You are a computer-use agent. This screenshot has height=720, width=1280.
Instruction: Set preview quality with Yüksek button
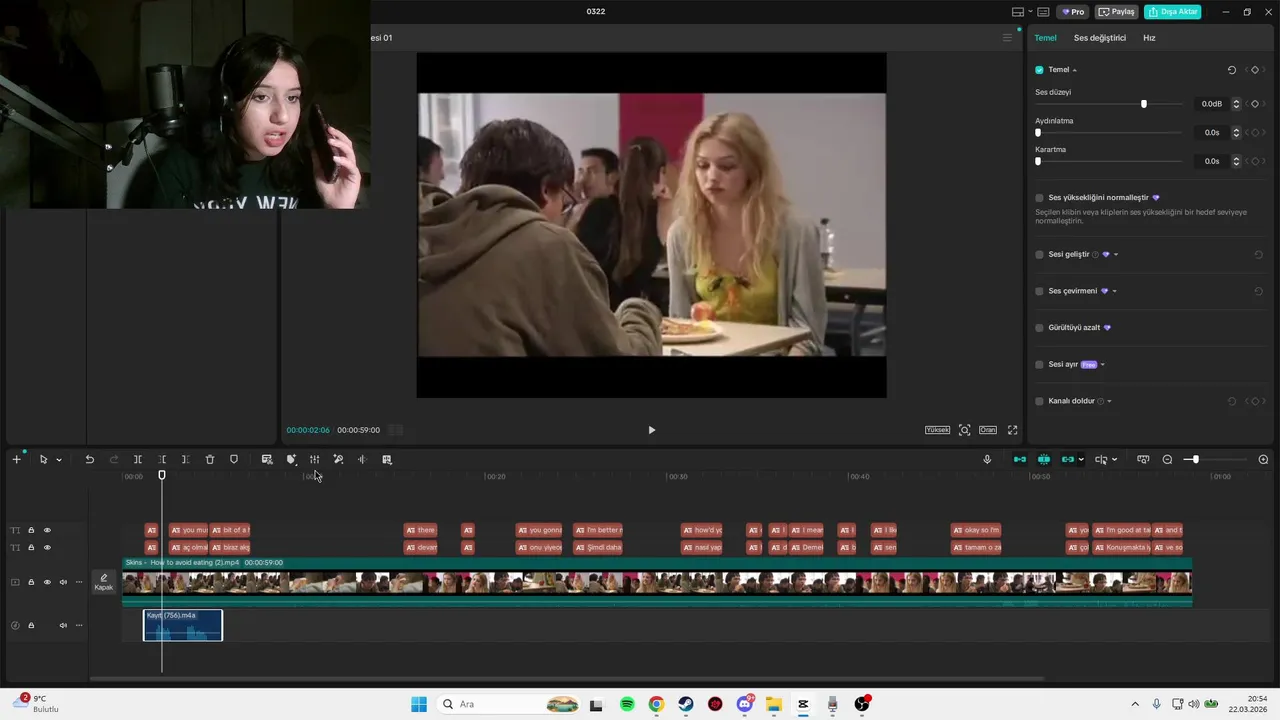[937, 430]
